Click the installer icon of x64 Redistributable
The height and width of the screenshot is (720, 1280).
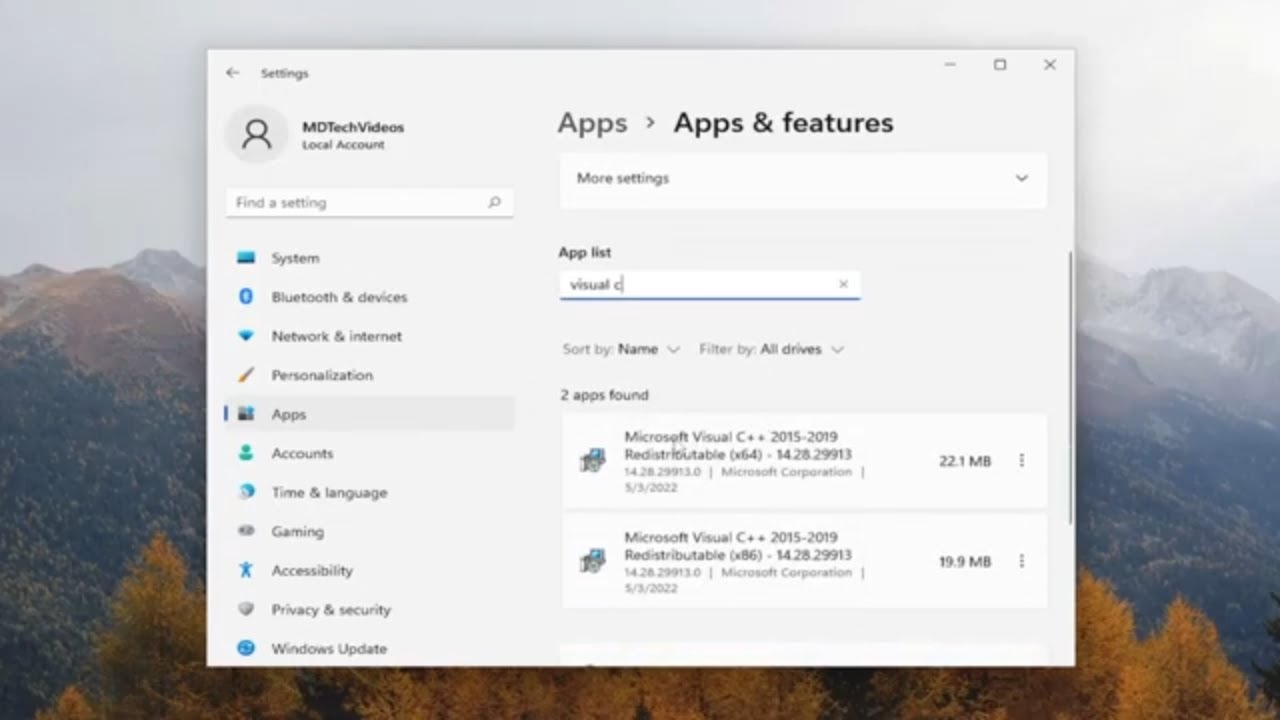tap(593, 461)
